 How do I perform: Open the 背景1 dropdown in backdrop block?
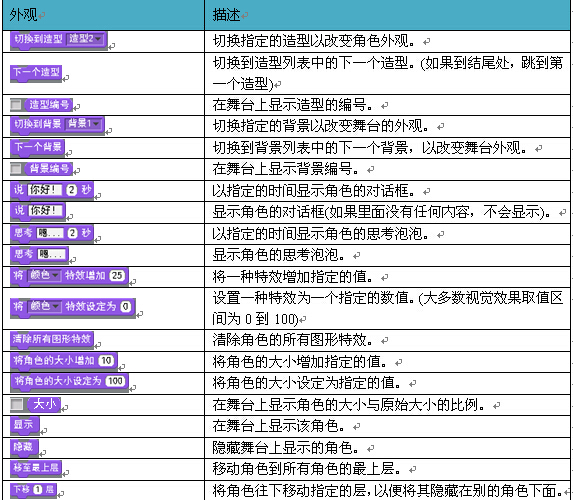point(83,124)
